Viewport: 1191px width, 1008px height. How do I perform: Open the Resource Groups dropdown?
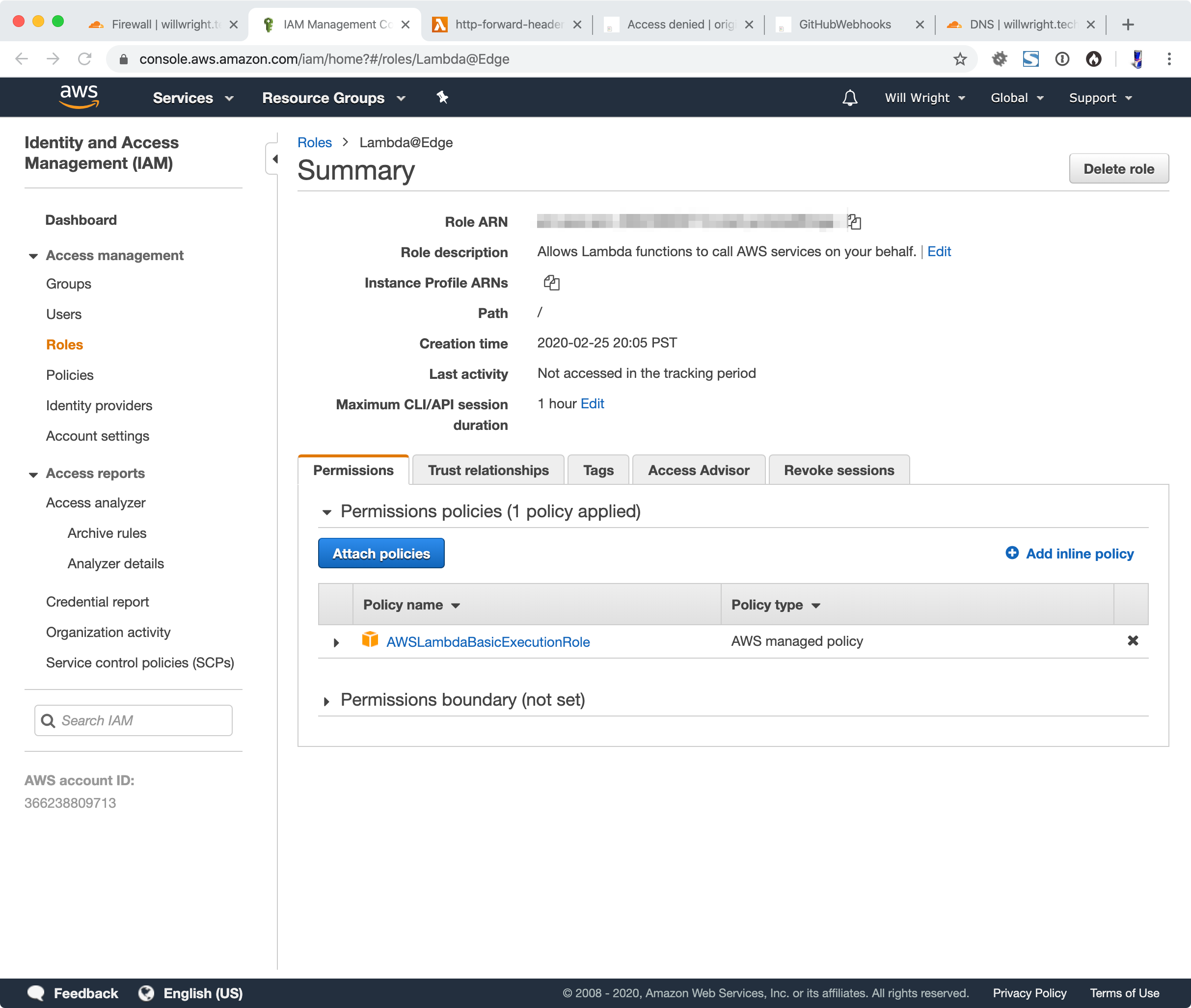334,98
